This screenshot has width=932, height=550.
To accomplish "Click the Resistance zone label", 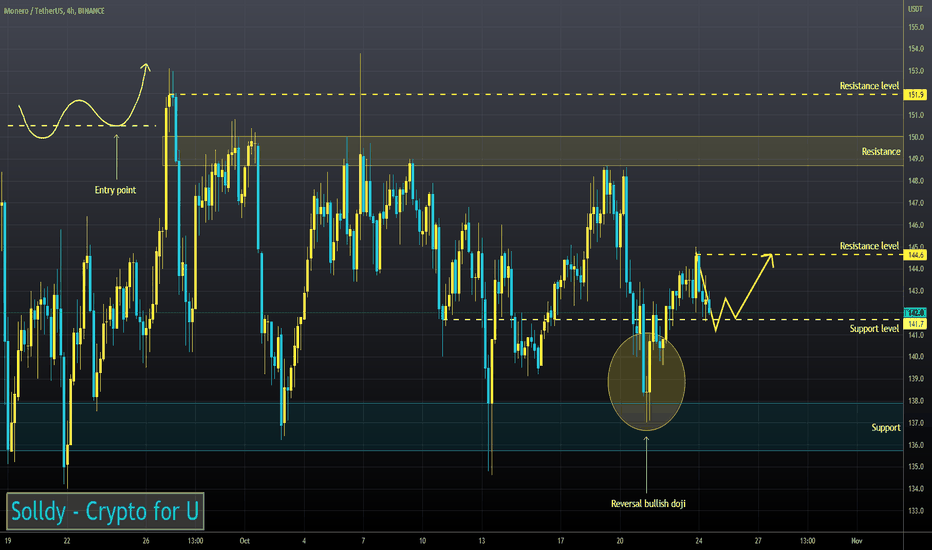I will (881, 152).
